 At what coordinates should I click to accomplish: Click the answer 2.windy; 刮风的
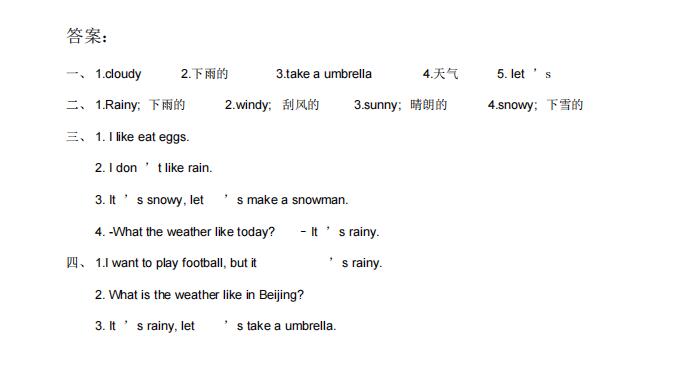(x=272, y=105)
